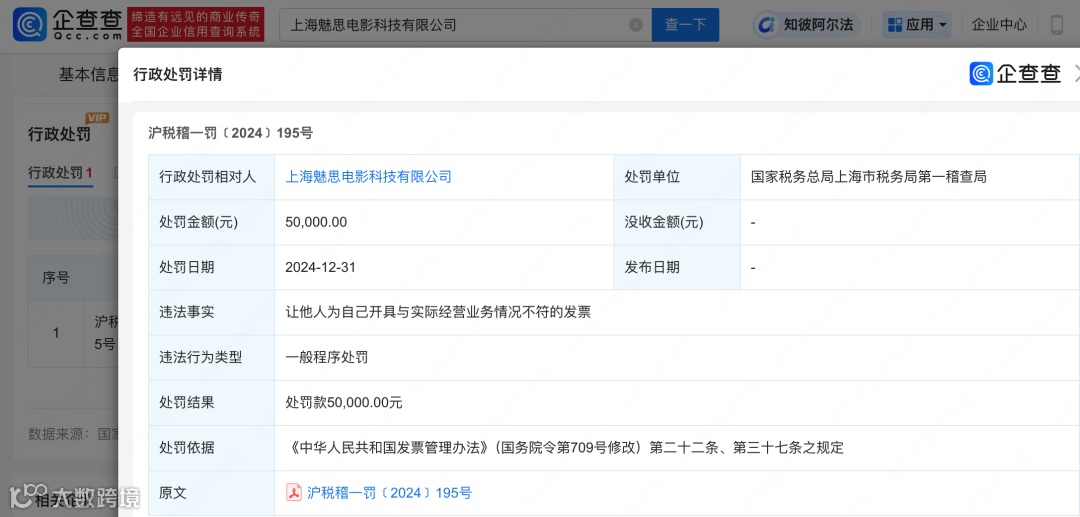Click the PDF icon beside 原文 document

[x=294, y=493]
